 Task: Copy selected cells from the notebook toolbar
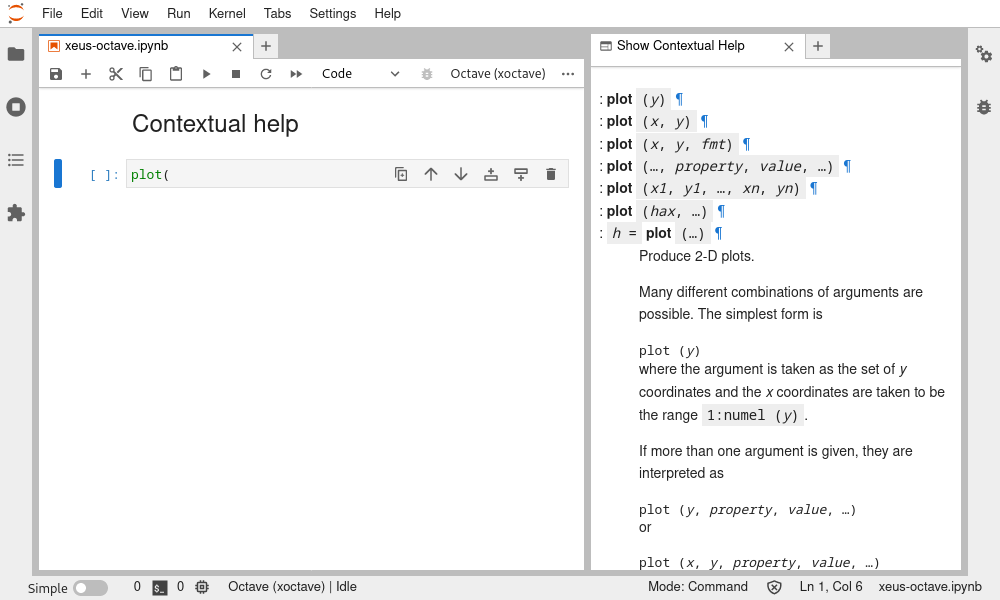[145, 74]
